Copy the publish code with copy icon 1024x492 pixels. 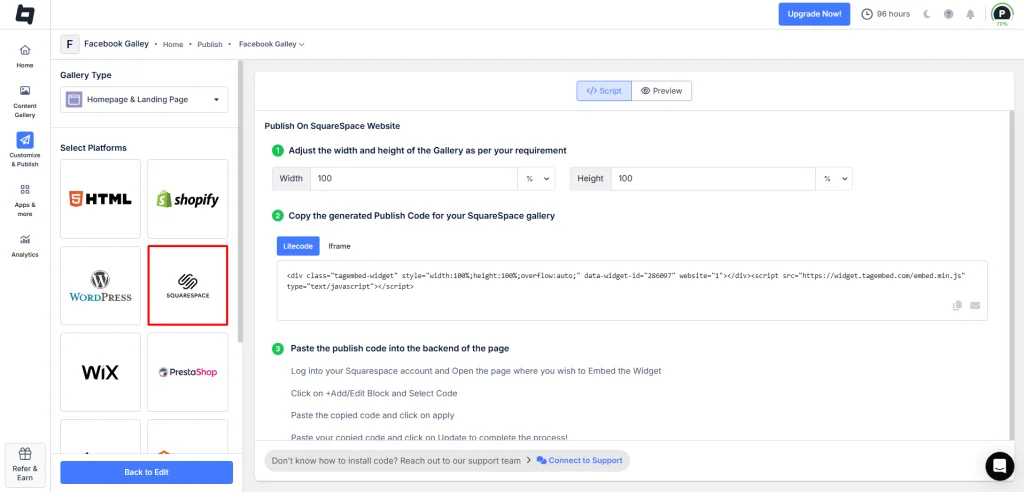pos(957,305)
